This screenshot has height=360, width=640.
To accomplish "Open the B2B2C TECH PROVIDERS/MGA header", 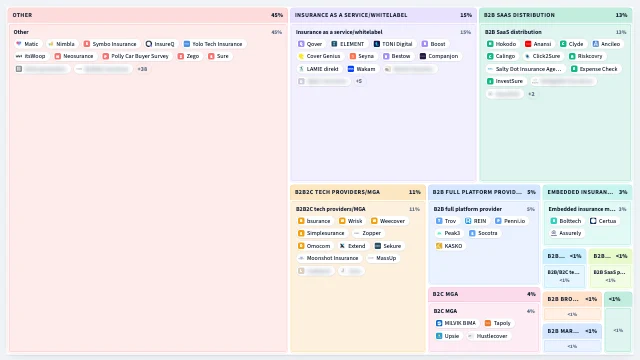I will point(358,192).
